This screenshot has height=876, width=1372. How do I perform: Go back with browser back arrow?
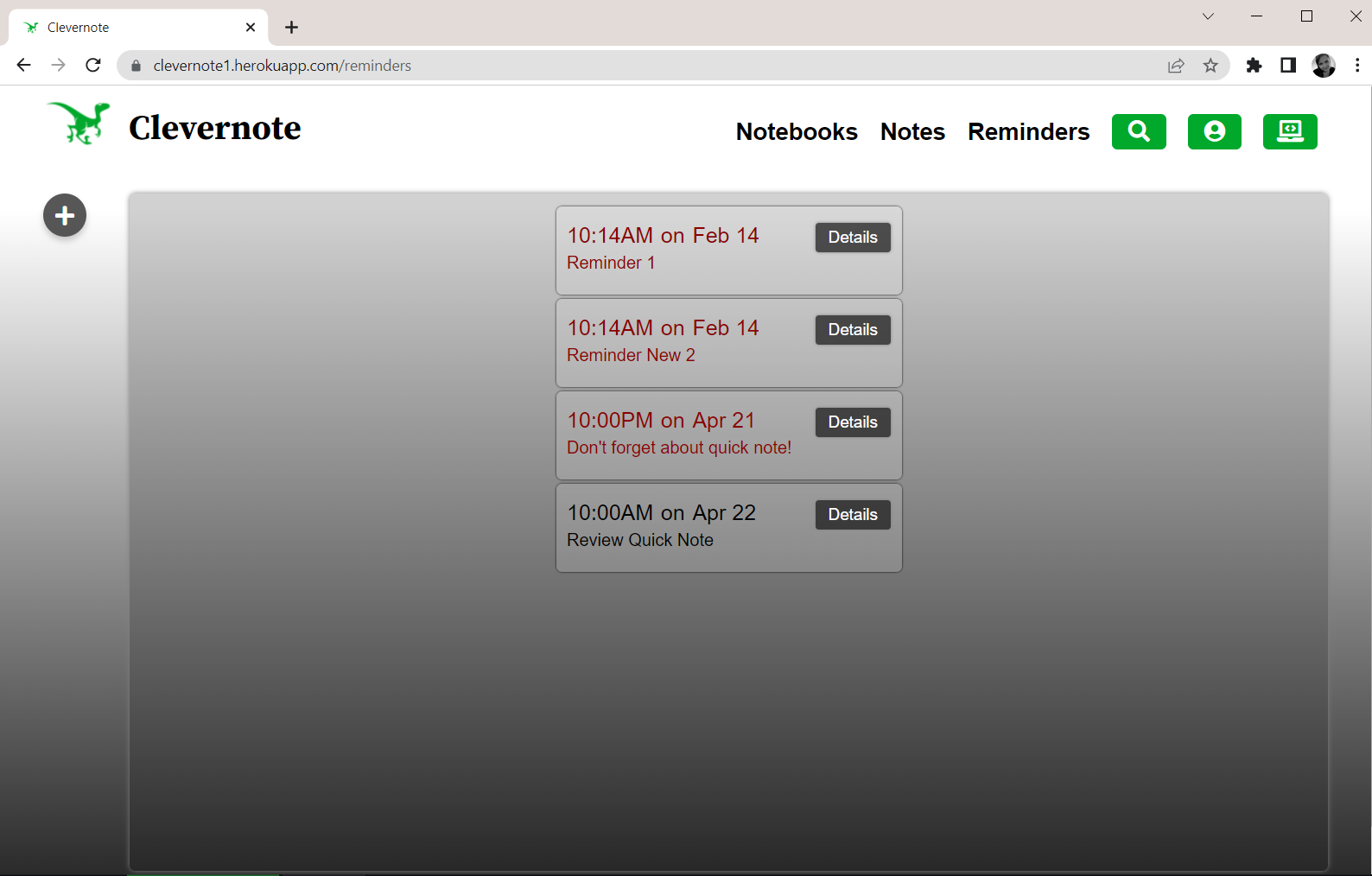pos(23,65)
